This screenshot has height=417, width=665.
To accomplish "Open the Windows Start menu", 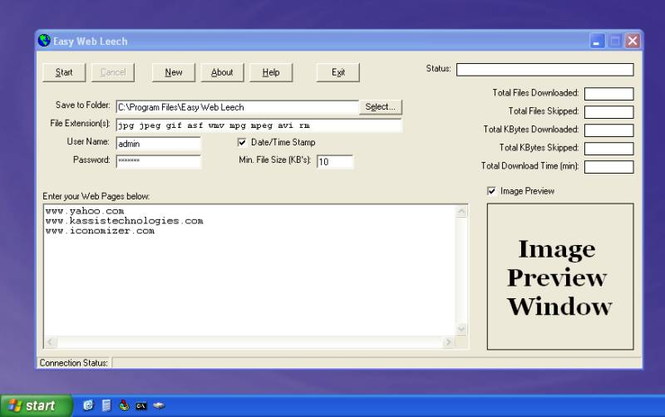I will point(36,406).
